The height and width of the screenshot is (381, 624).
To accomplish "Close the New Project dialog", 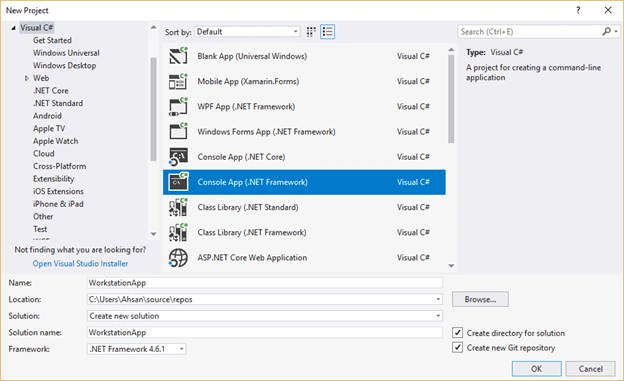I will (x=608, y=10).
